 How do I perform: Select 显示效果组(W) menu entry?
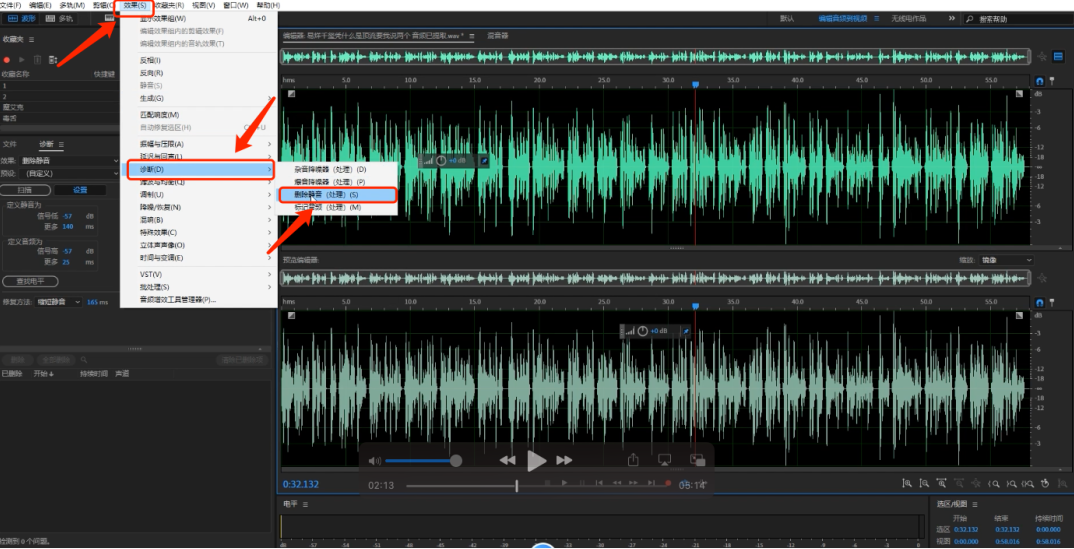[199, 18]
